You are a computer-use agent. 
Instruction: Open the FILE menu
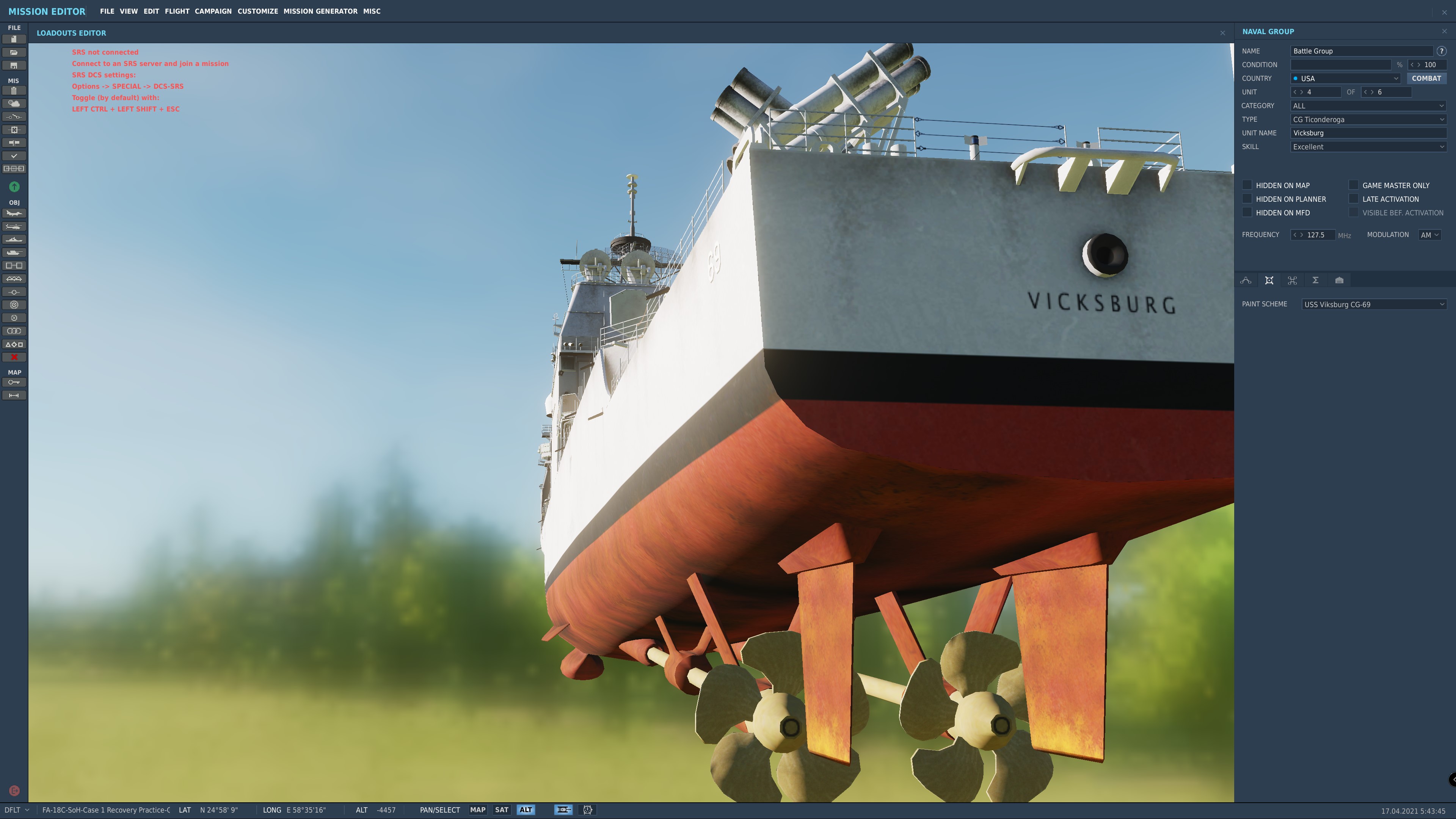pyautogui.click(x=107, y=11)
